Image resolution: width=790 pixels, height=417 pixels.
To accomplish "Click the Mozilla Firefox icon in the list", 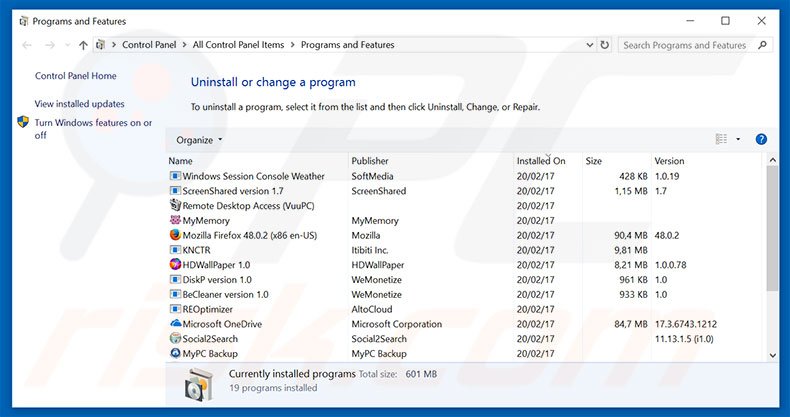I will [x=175, y=235].
